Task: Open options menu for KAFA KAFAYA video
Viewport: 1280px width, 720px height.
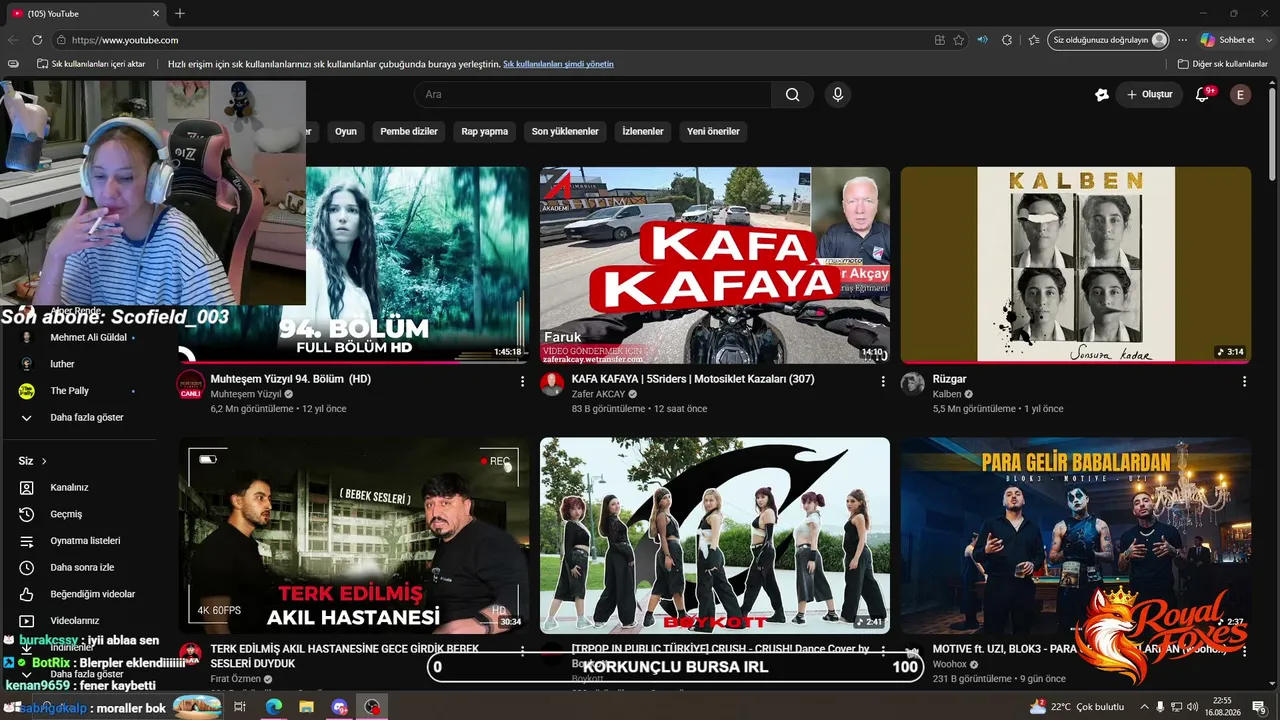Action: (x=883, y=381)
